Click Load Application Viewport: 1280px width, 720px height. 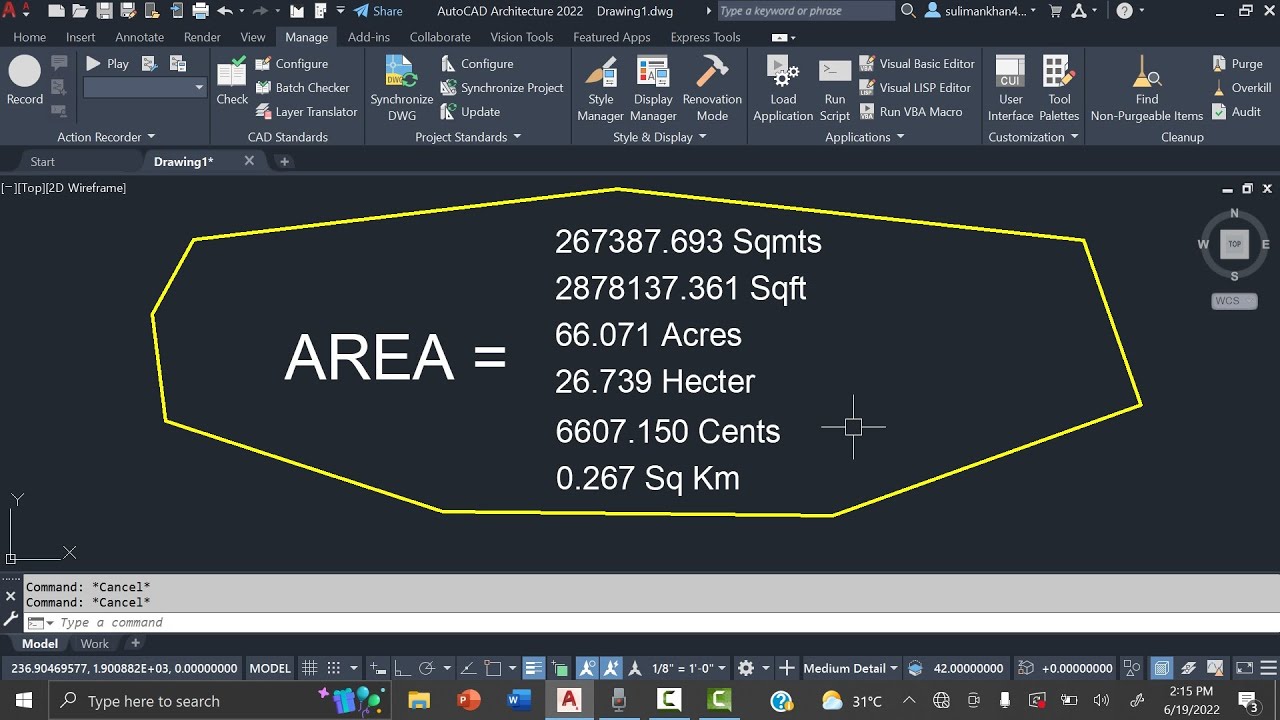pyautogui.click(x=783, y=88)
